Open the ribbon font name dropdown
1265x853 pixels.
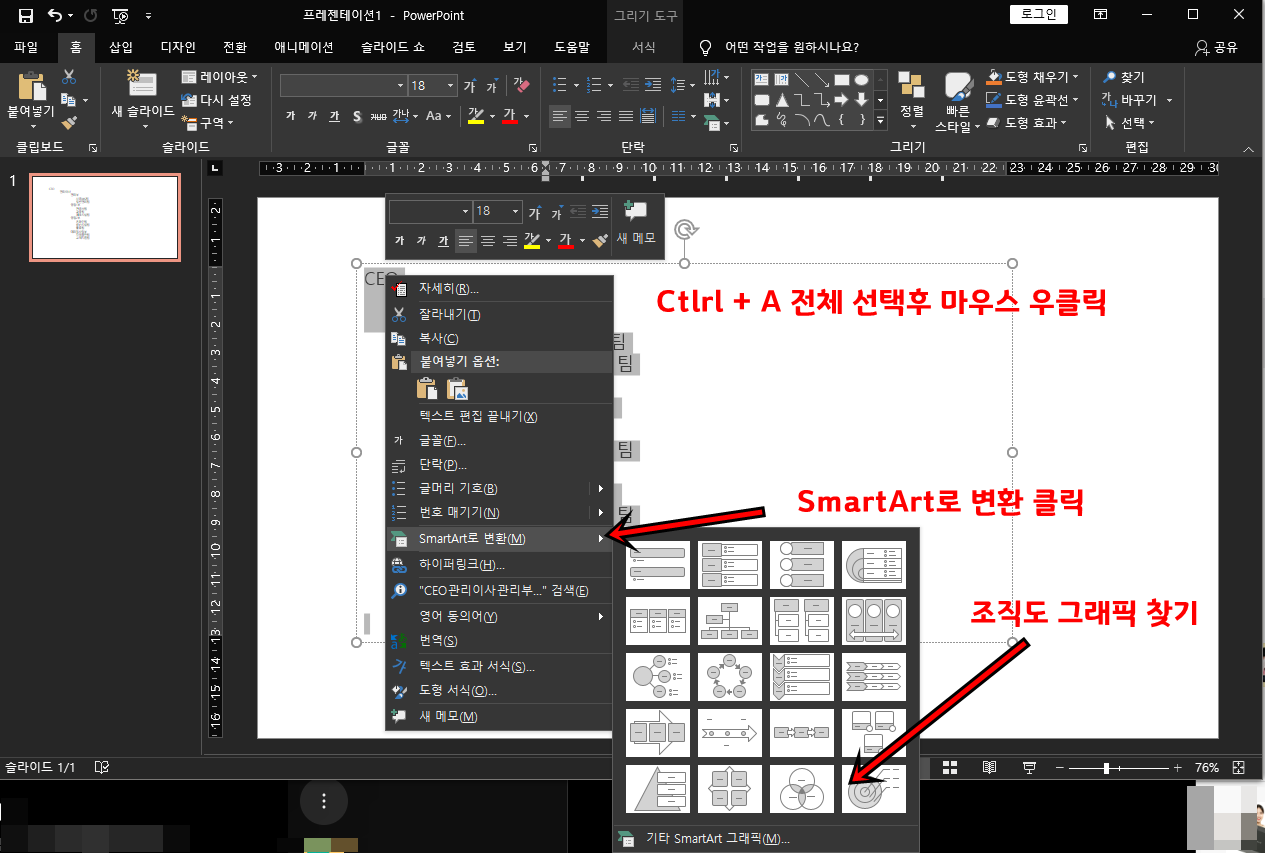point(401,86)
